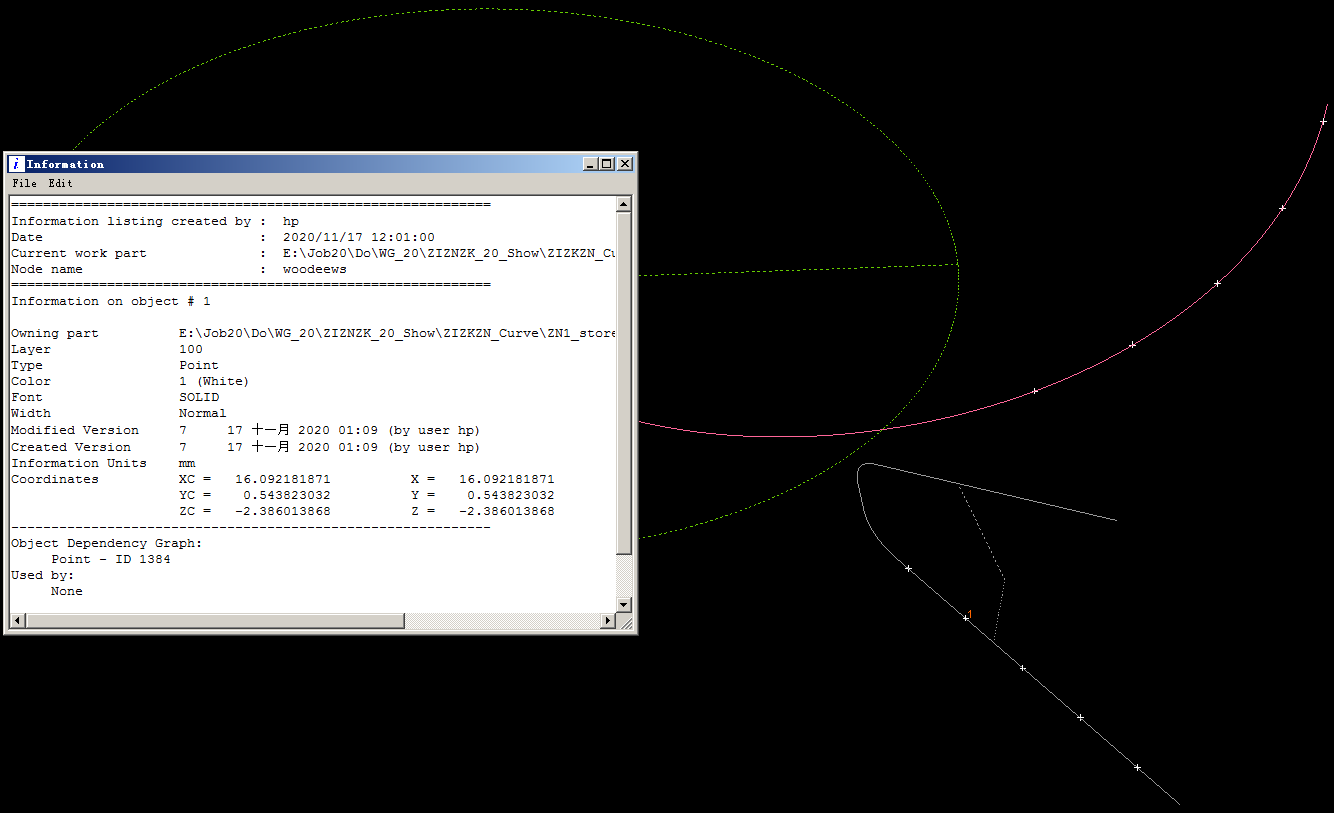Click the "Modified Version" label
Image resolution: width=1334 pixels, height=813 pixels.
point(75,430)
